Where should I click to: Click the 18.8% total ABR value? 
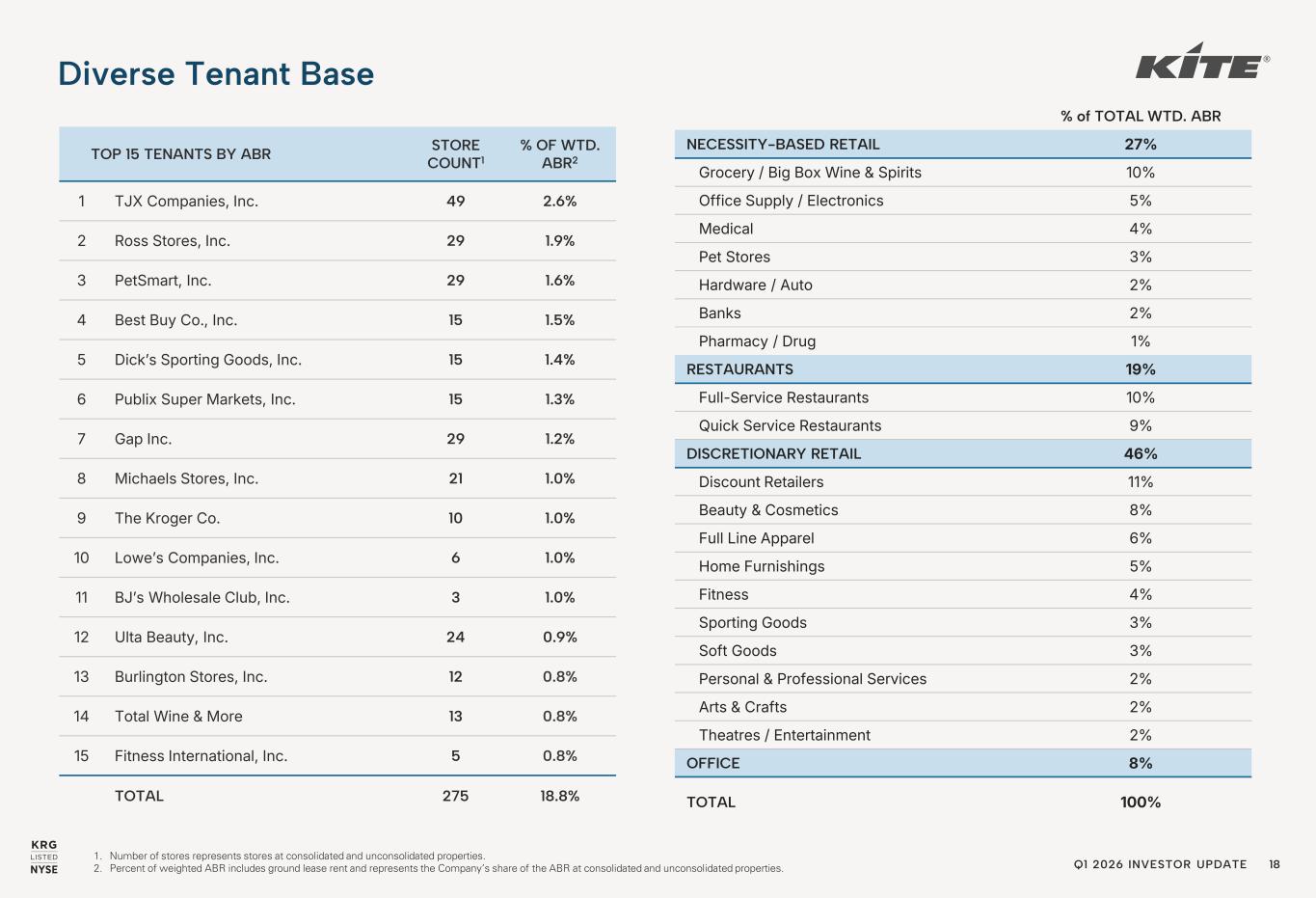coord(559,796)
